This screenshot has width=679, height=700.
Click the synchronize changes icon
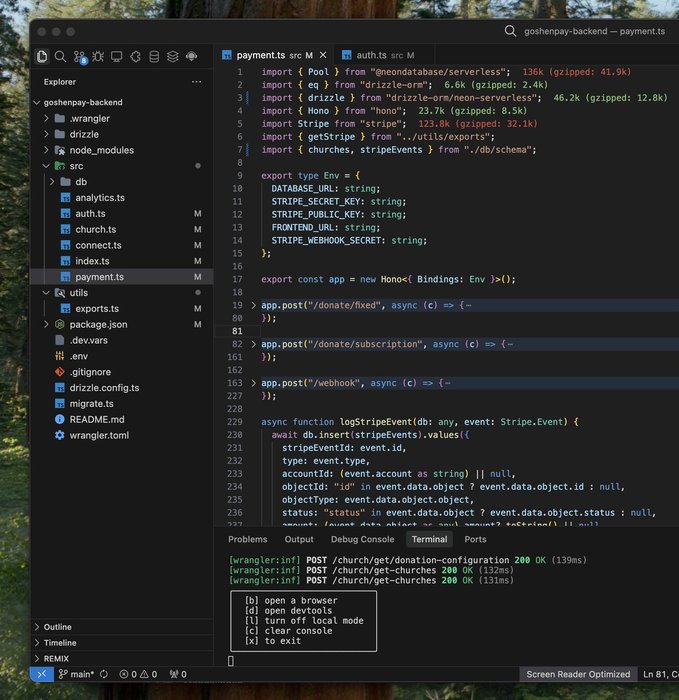coord(104,674)
